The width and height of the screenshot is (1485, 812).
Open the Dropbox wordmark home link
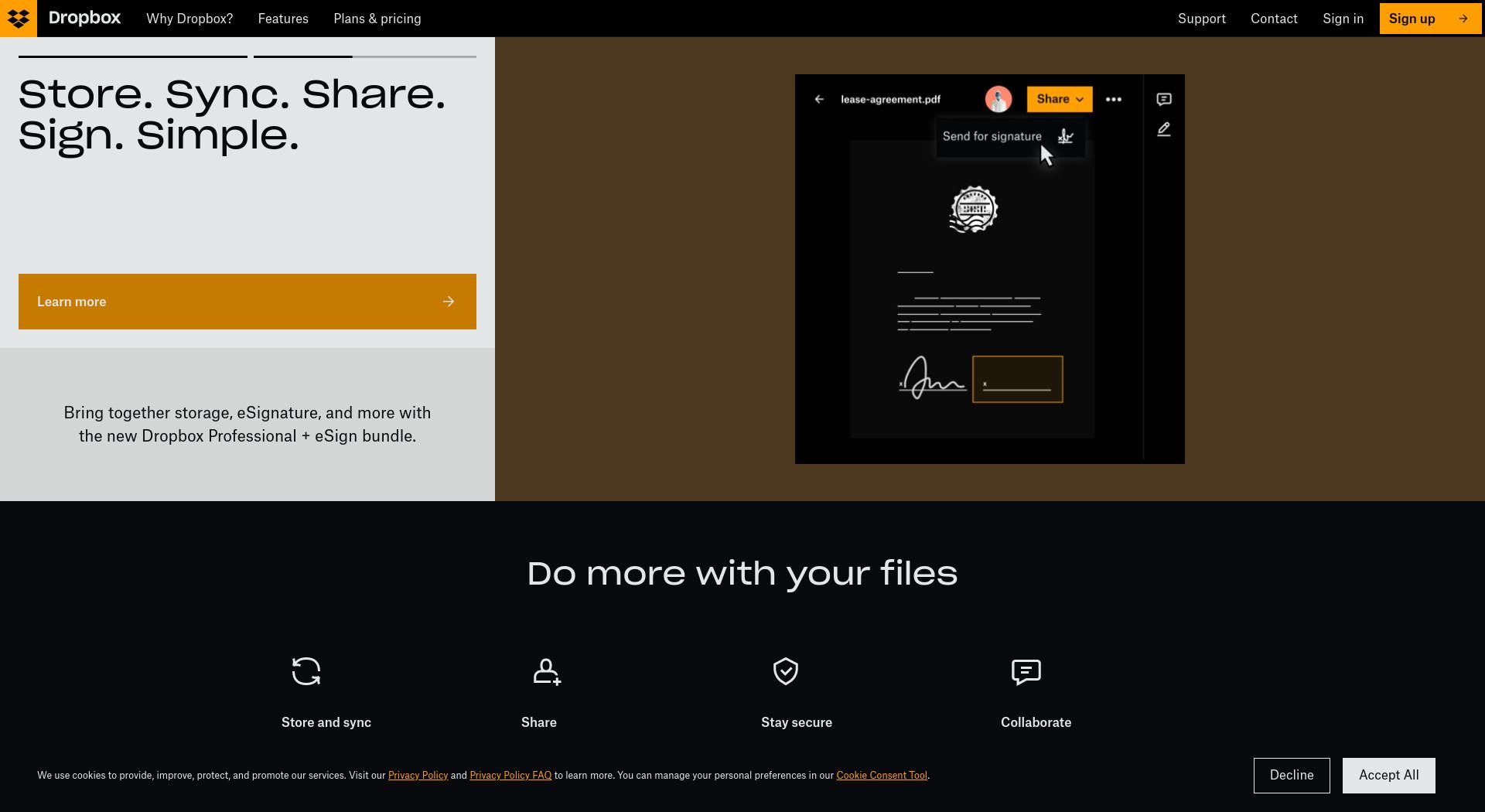(x=84, y=18)
